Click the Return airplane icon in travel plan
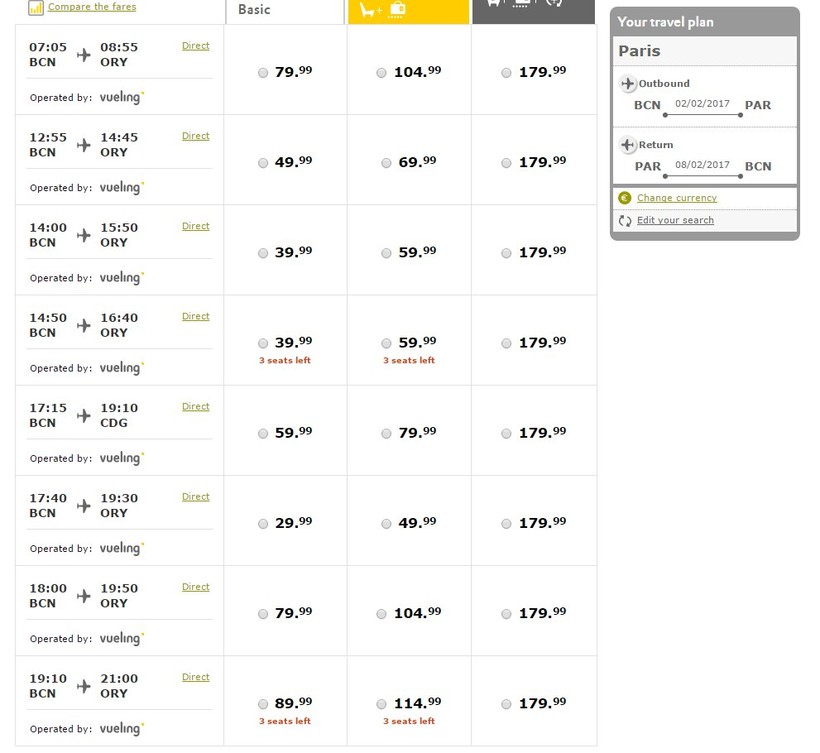 pos(627,145)
